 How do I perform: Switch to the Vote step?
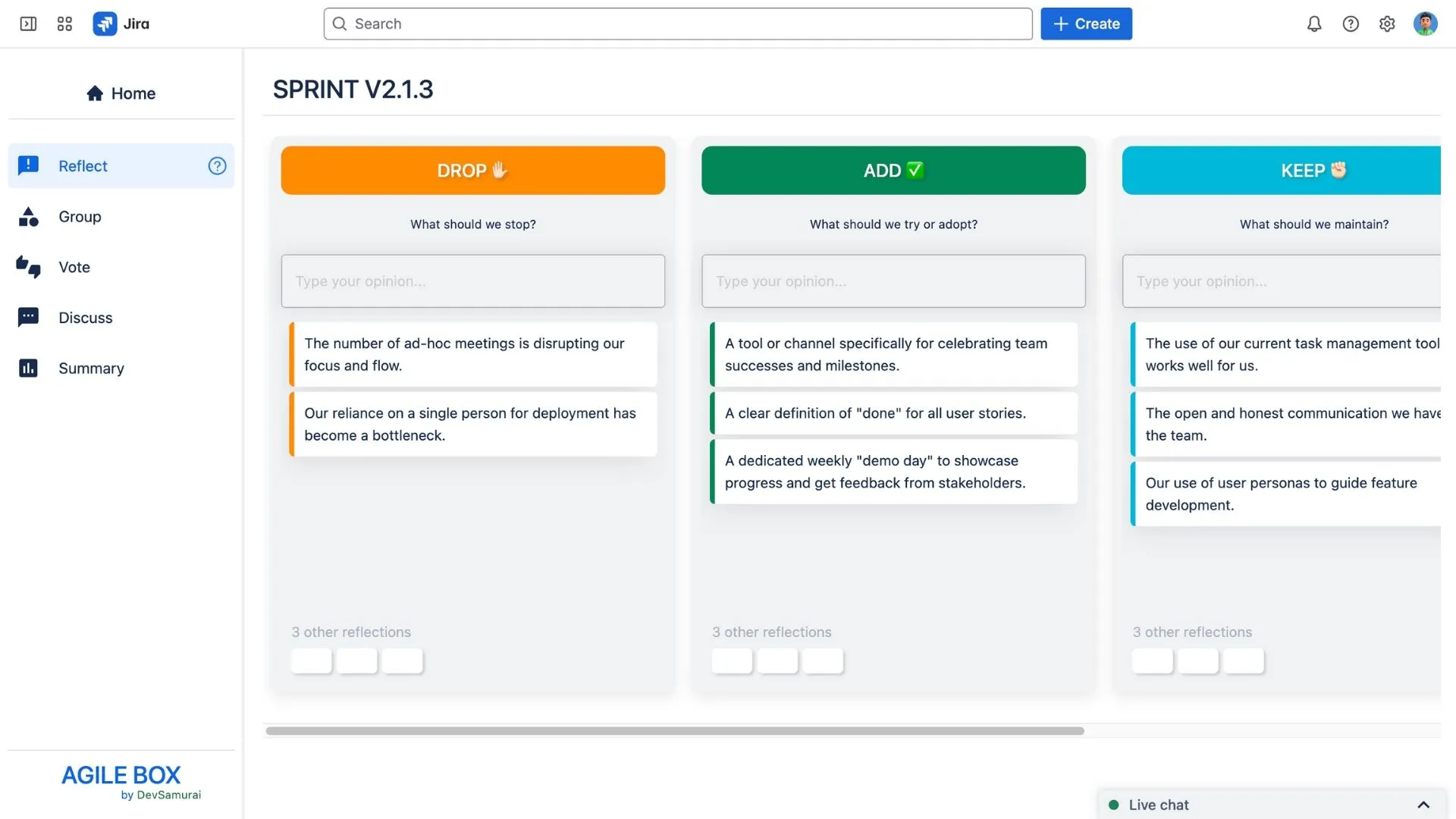coord(121,267)
